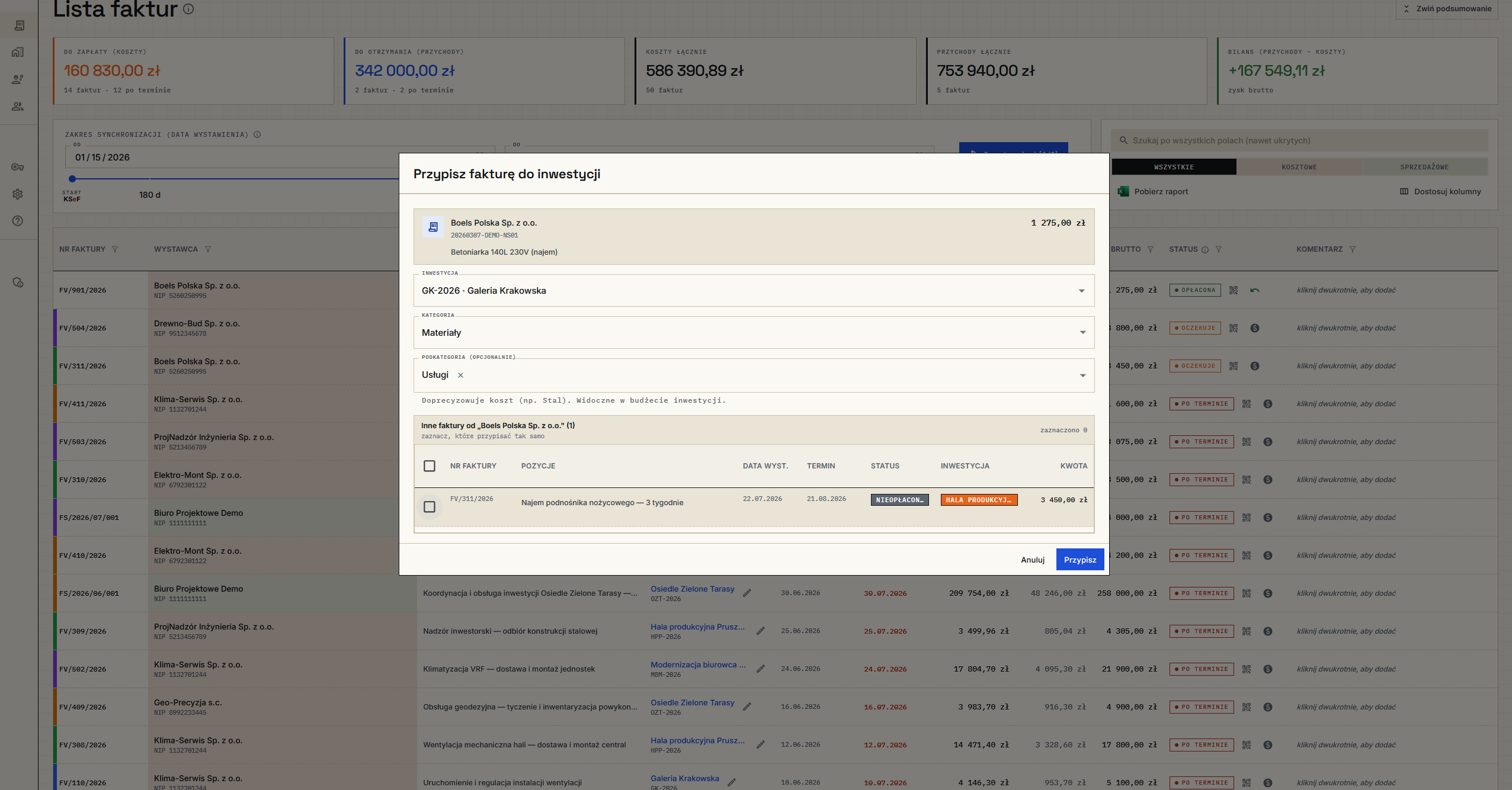Switch to the Kosztowe tab
The width and height of the screenshot is (1512, 790).
(x=1299, y=167)
